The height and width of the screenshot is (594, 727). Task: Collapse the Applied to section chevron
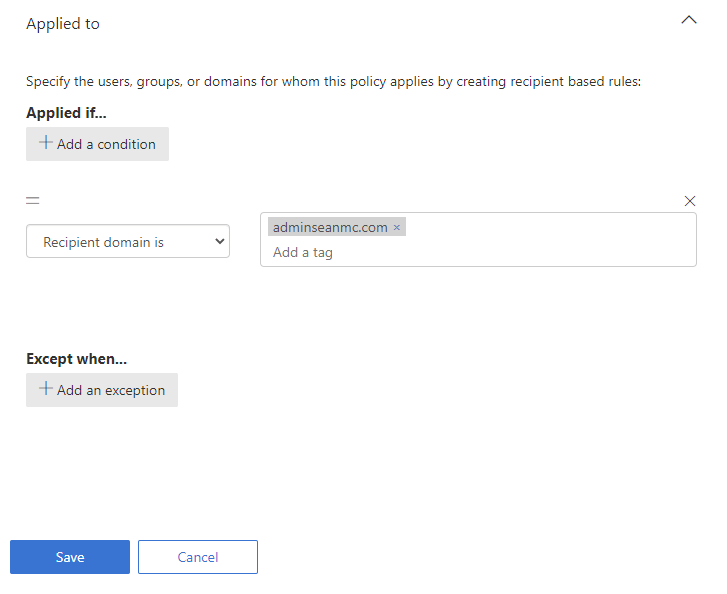[x=688, y=21]
